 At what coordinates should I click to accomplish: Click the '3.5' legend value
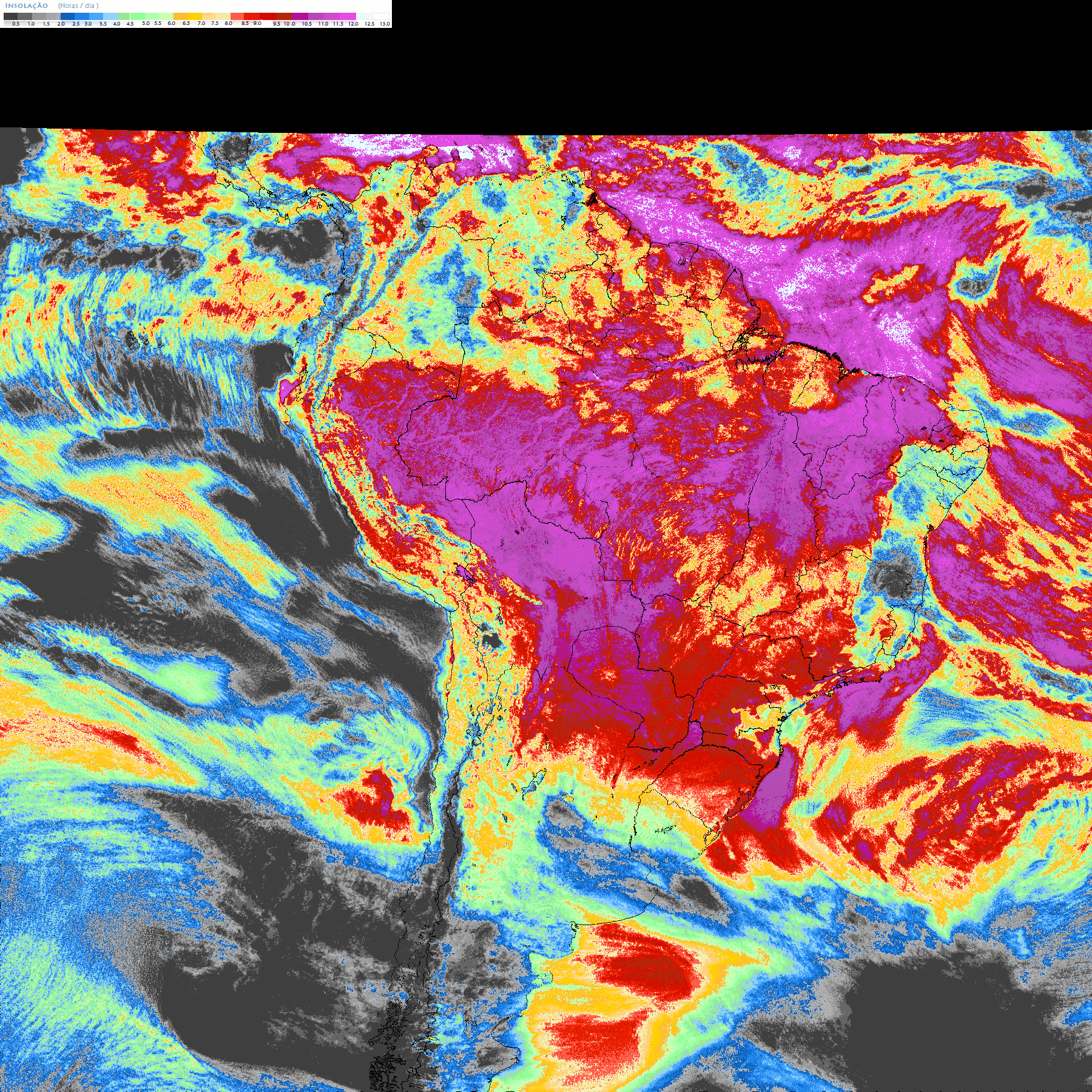point(103,24)
